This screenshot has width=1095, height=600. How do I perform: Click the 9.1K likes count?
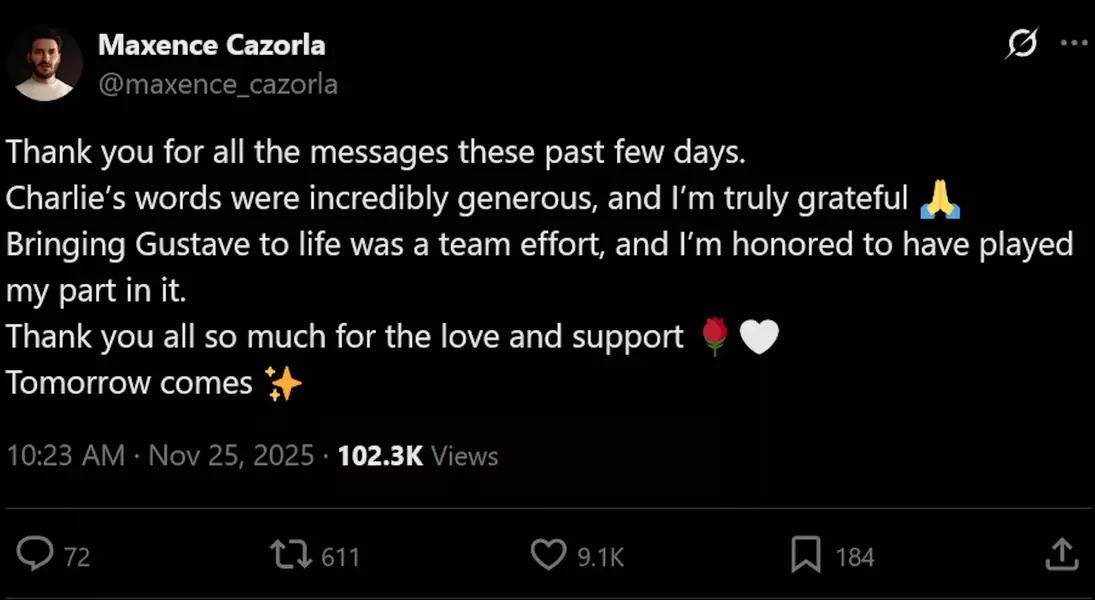601,556
